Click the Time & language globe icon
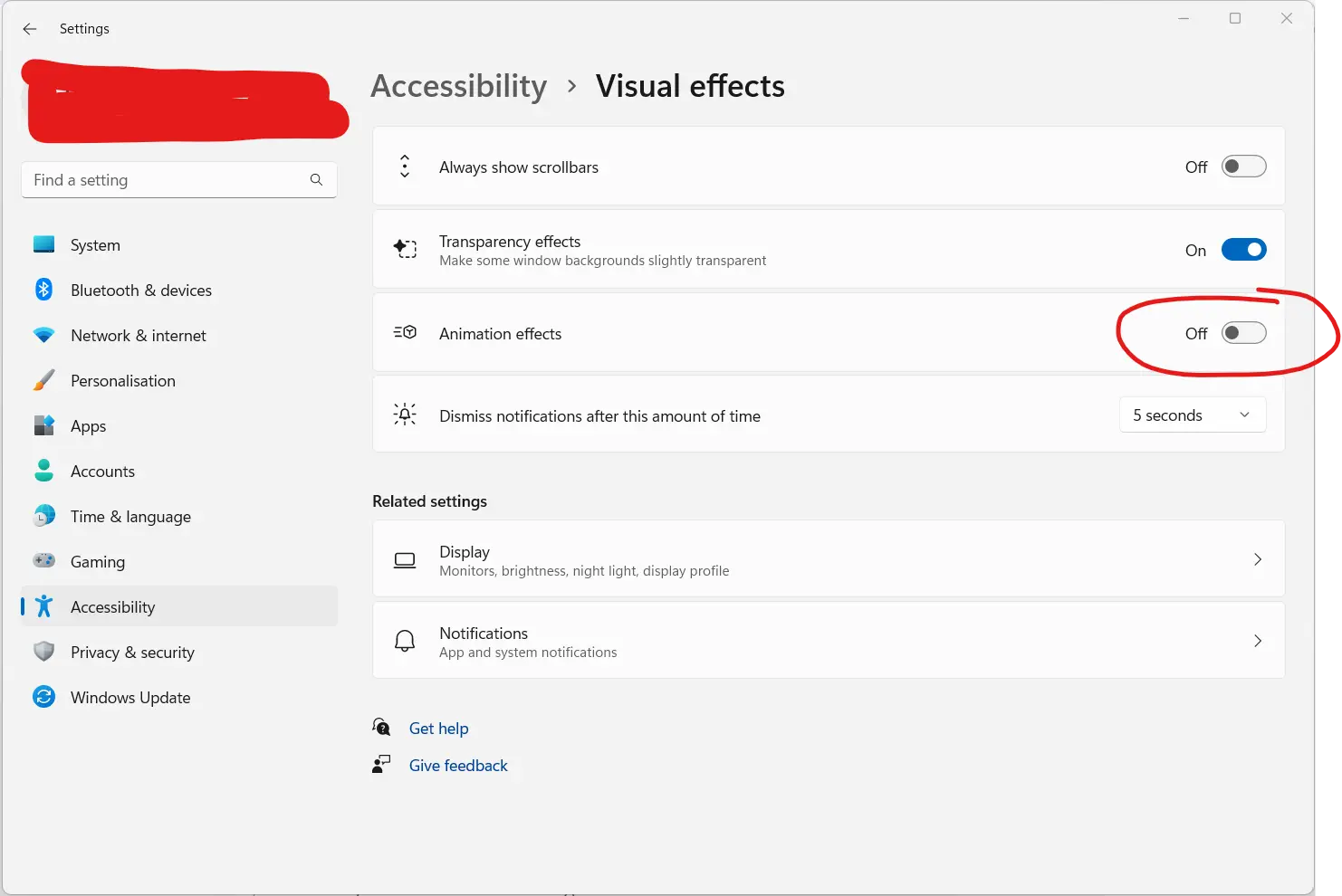The height and width of the screenshot is (896, 1342). tap(43, 516)
